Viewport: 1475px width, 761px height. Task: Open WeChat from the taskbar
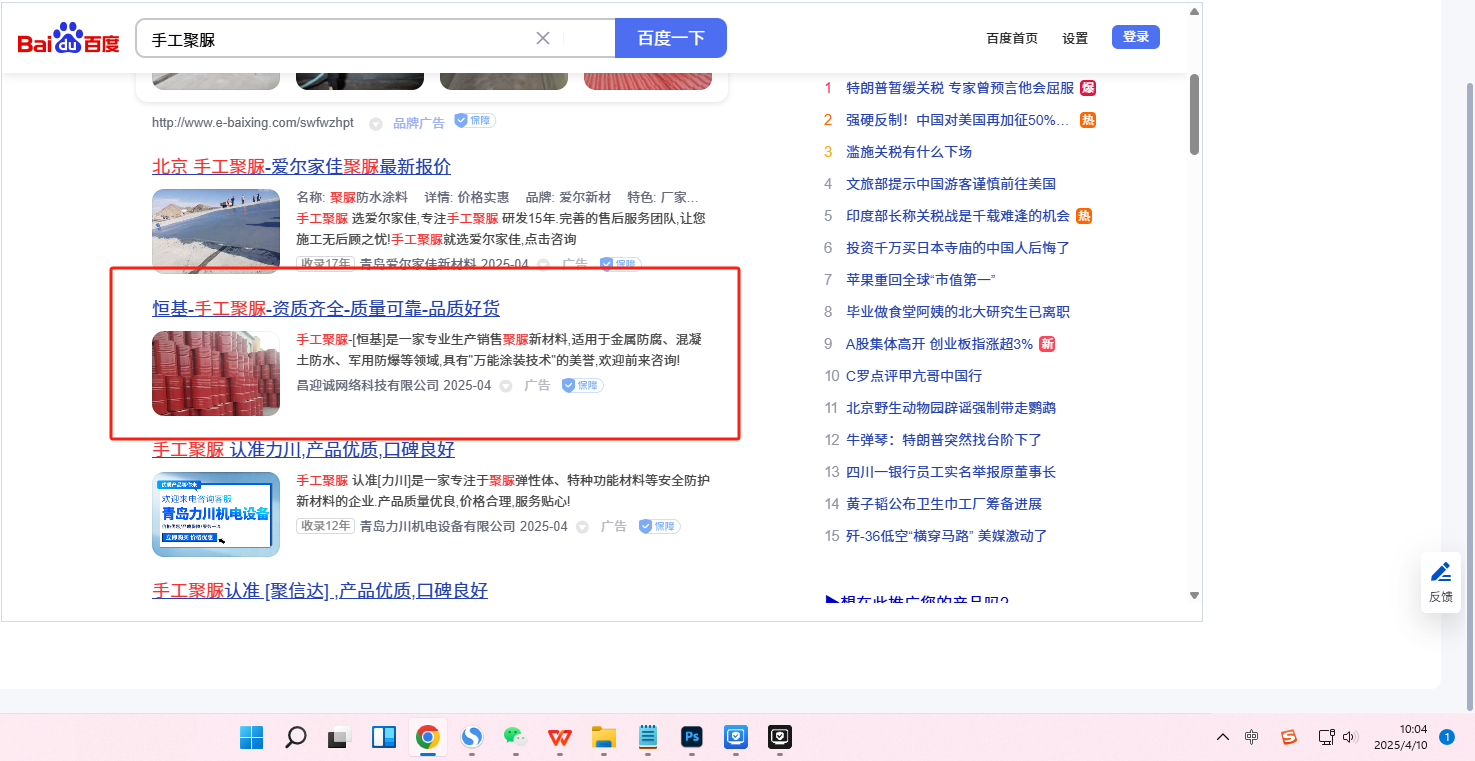(514, 737)
